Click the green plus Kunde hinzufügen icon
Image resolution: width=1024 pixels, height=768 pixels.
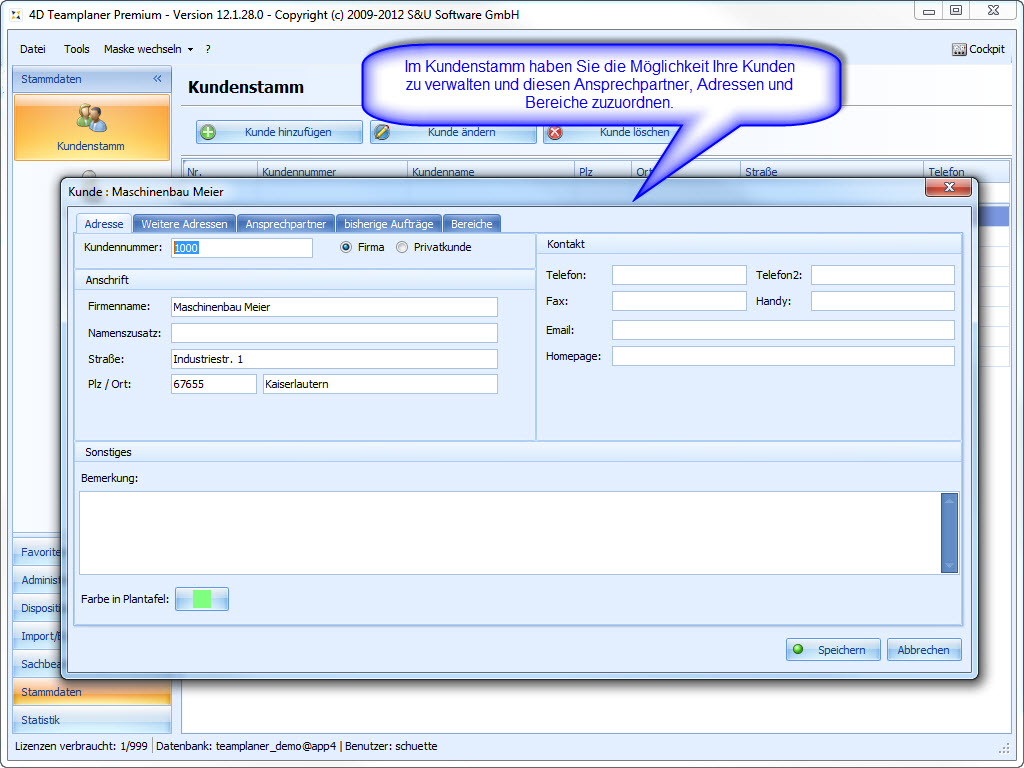[x=208, y=132]
